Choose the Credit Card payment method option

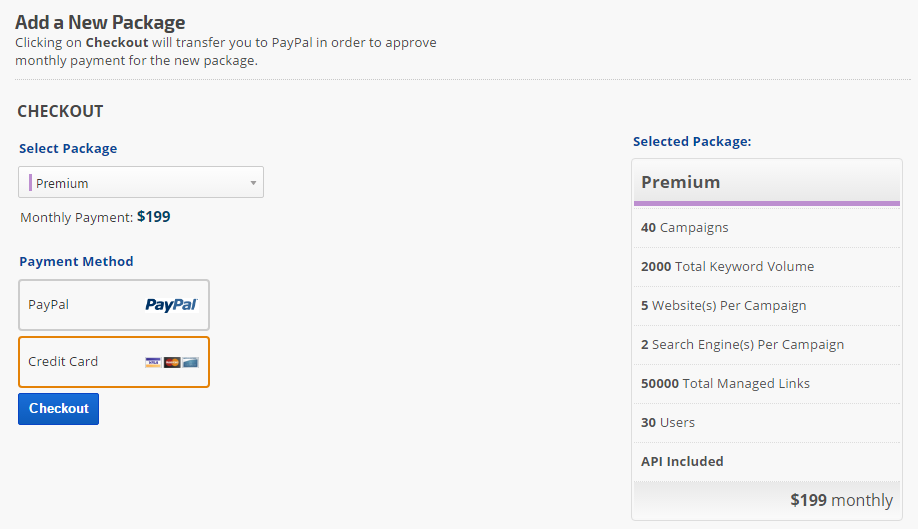point(114,362)
